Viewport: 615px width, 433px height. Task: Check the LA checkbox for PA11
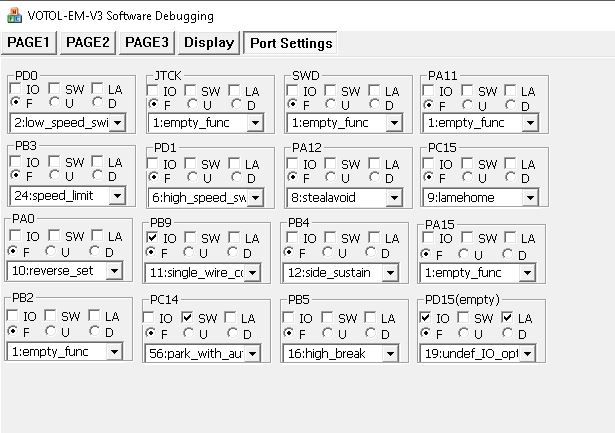click(511, 91)
